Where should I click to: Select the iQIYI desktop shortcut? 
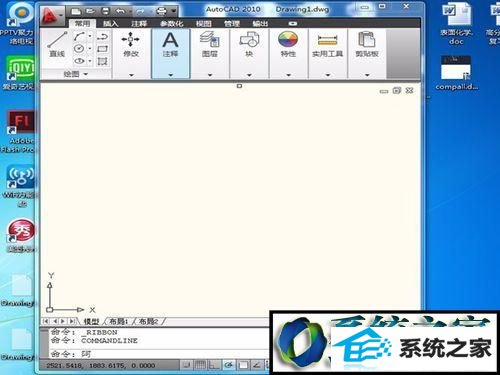pos(20,73)
